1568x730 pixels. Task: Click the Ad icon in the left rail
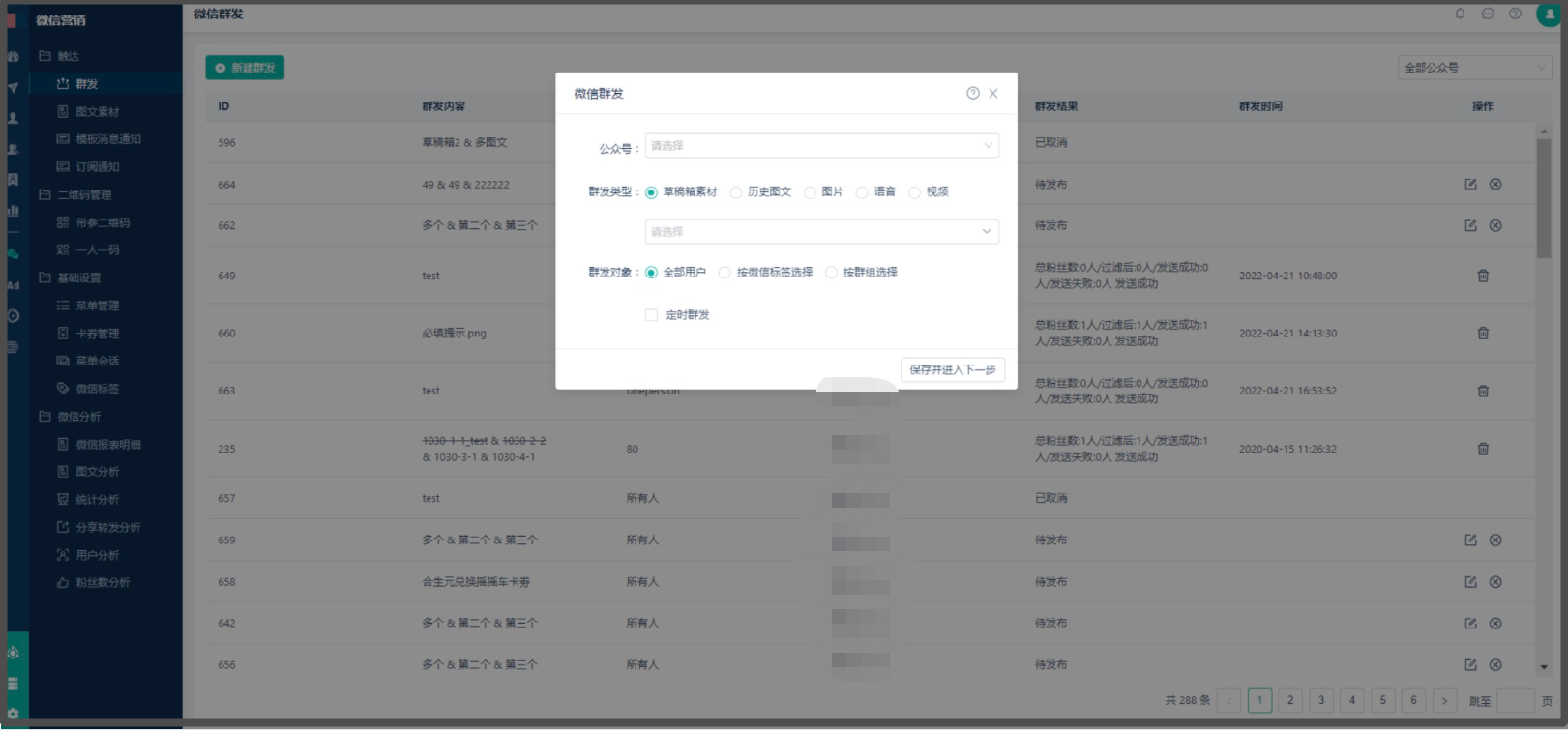tap(13, 285)
